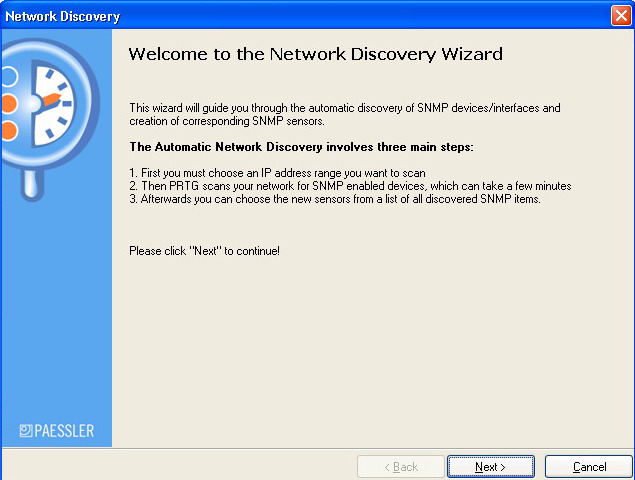
Task: Click the Paessler logo
Action: tap(57, 431)
